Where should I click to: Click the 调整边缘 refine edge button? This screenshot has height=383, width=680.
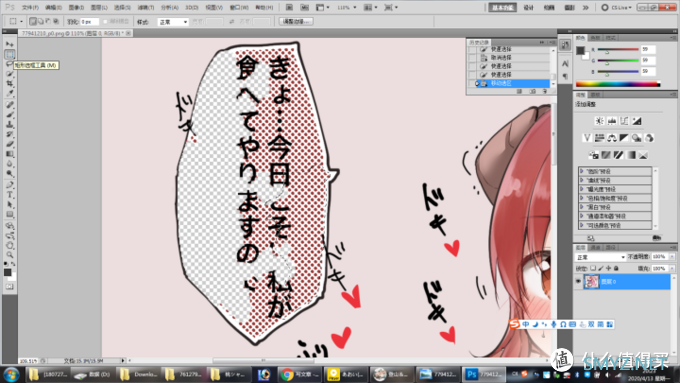(296, 21)
